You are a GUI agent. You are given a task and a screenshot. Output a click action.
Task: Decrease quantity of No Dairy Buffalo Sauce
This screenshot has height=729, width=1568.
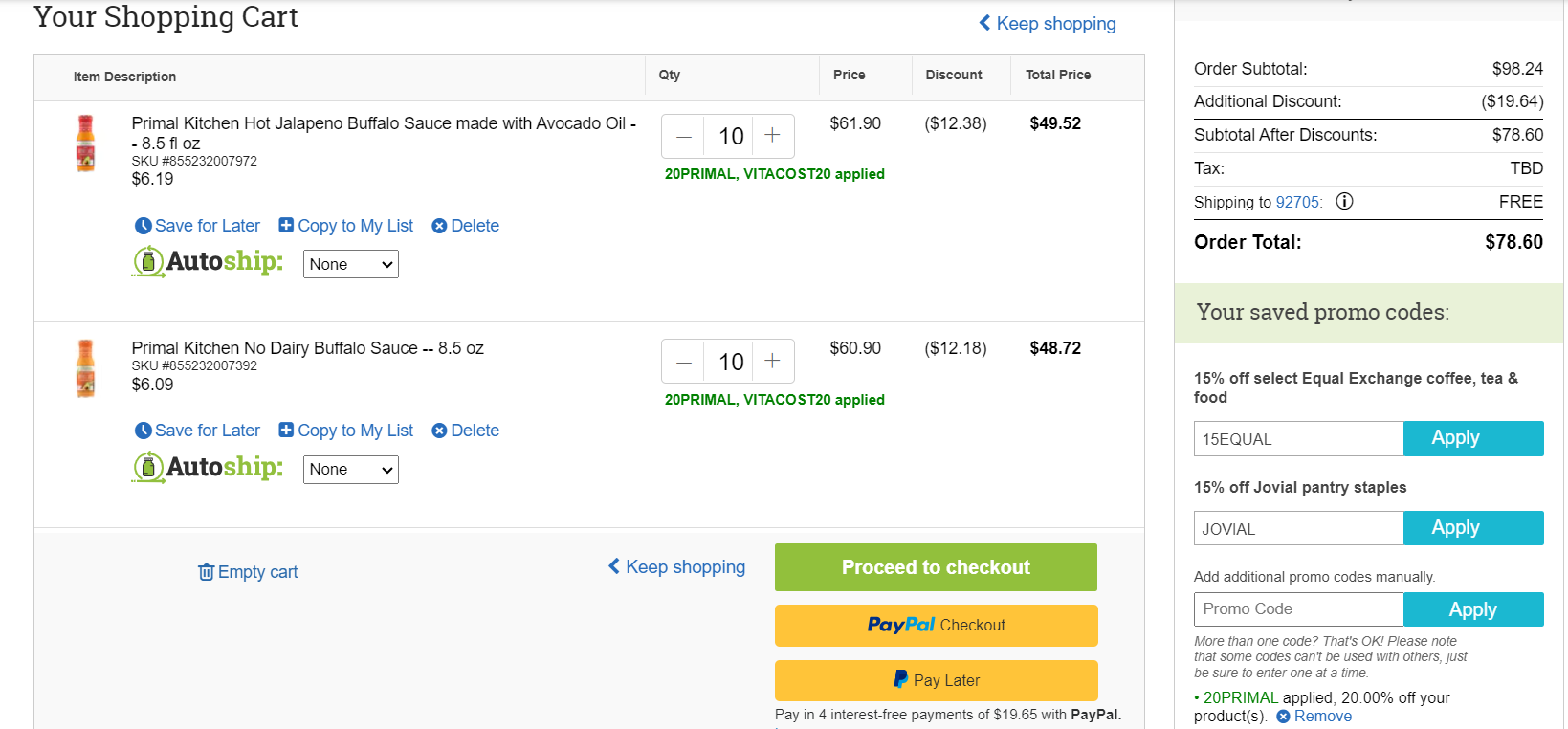(x=683, y=361)
